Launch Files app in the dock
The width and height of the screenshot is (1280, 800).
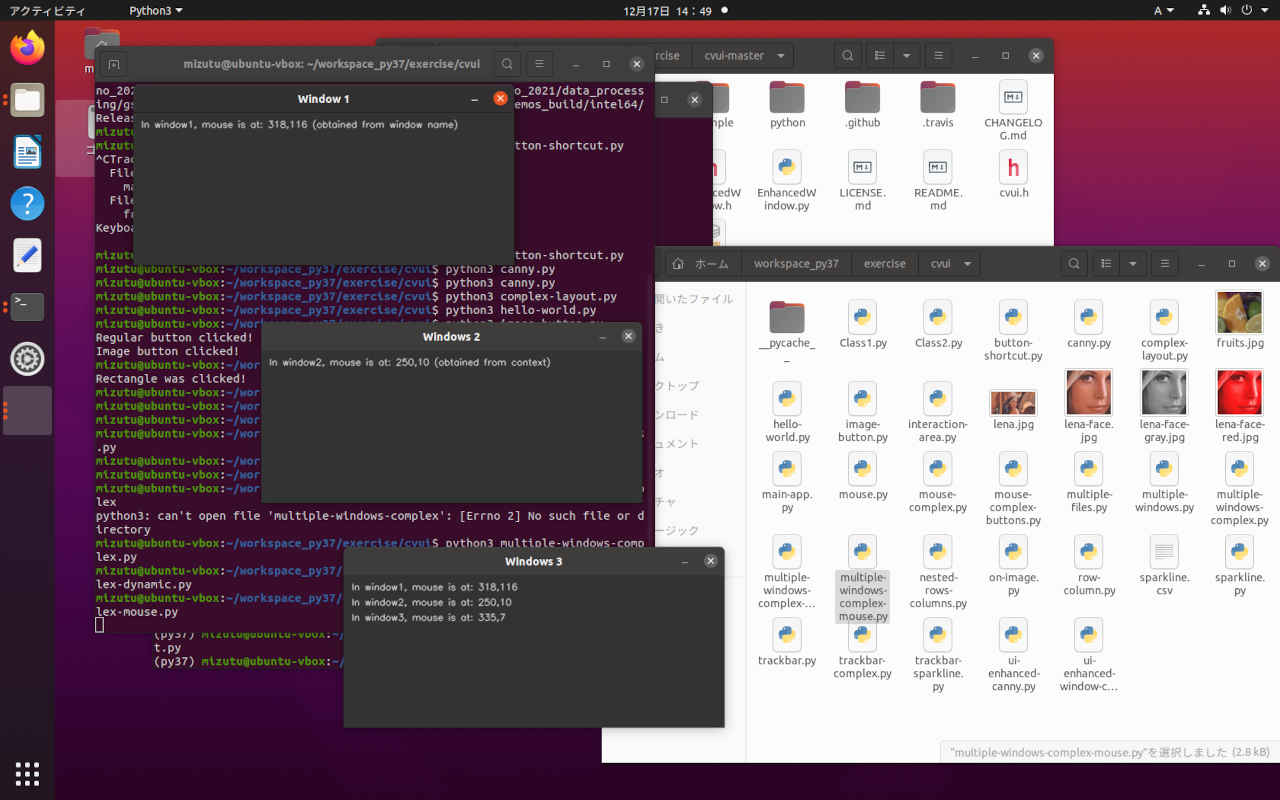(27, 100)
